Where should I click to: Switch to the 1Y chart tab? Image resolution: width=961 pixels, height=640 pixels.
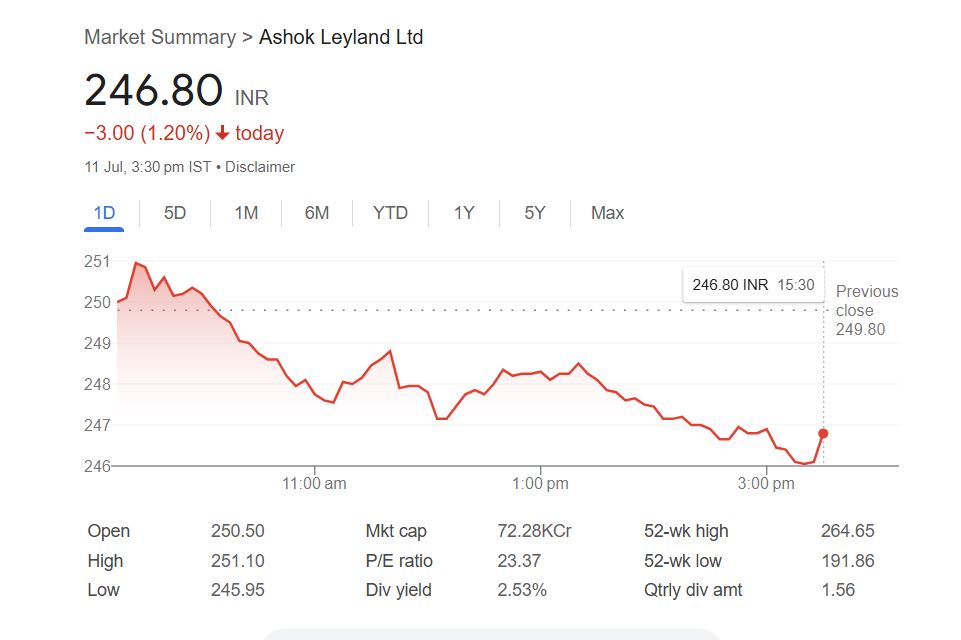(464, 213)
